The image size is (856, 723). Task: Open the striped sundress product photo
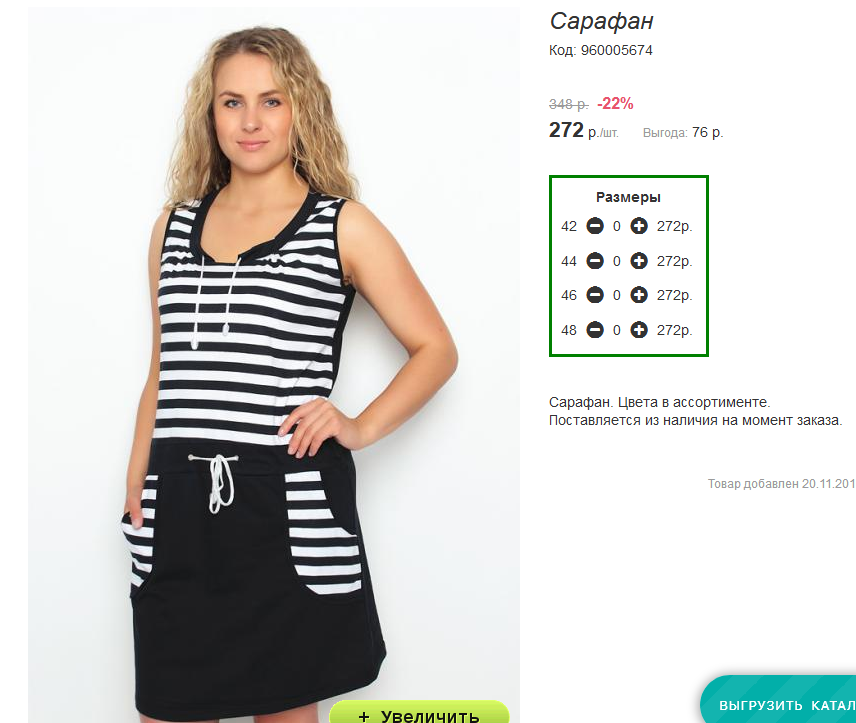pos(274,365)
